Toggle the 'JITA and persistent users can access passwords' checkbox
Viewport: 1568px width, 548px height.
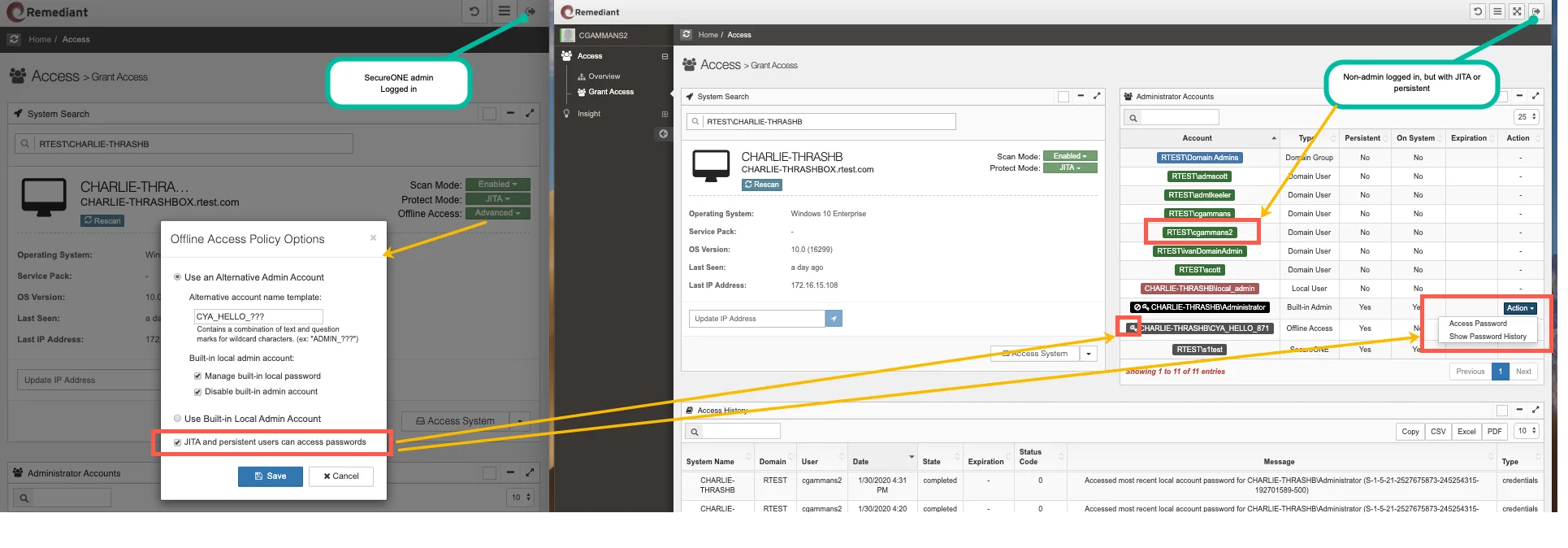(x=178, y=442)
